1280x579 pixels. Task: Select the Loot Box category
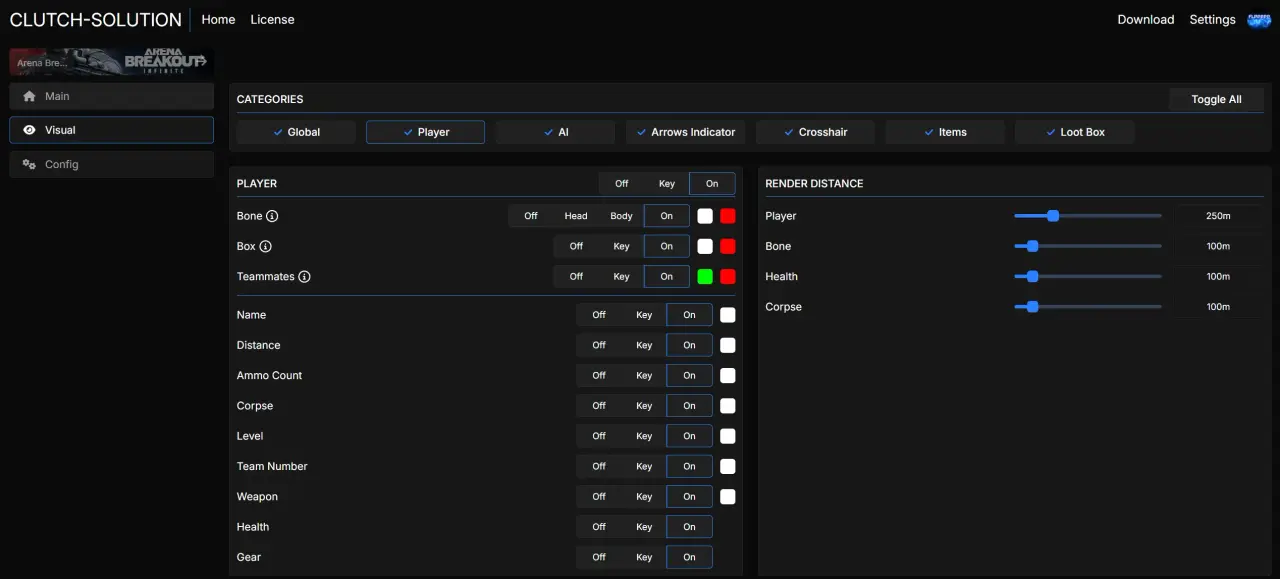tap(1074, 132)
